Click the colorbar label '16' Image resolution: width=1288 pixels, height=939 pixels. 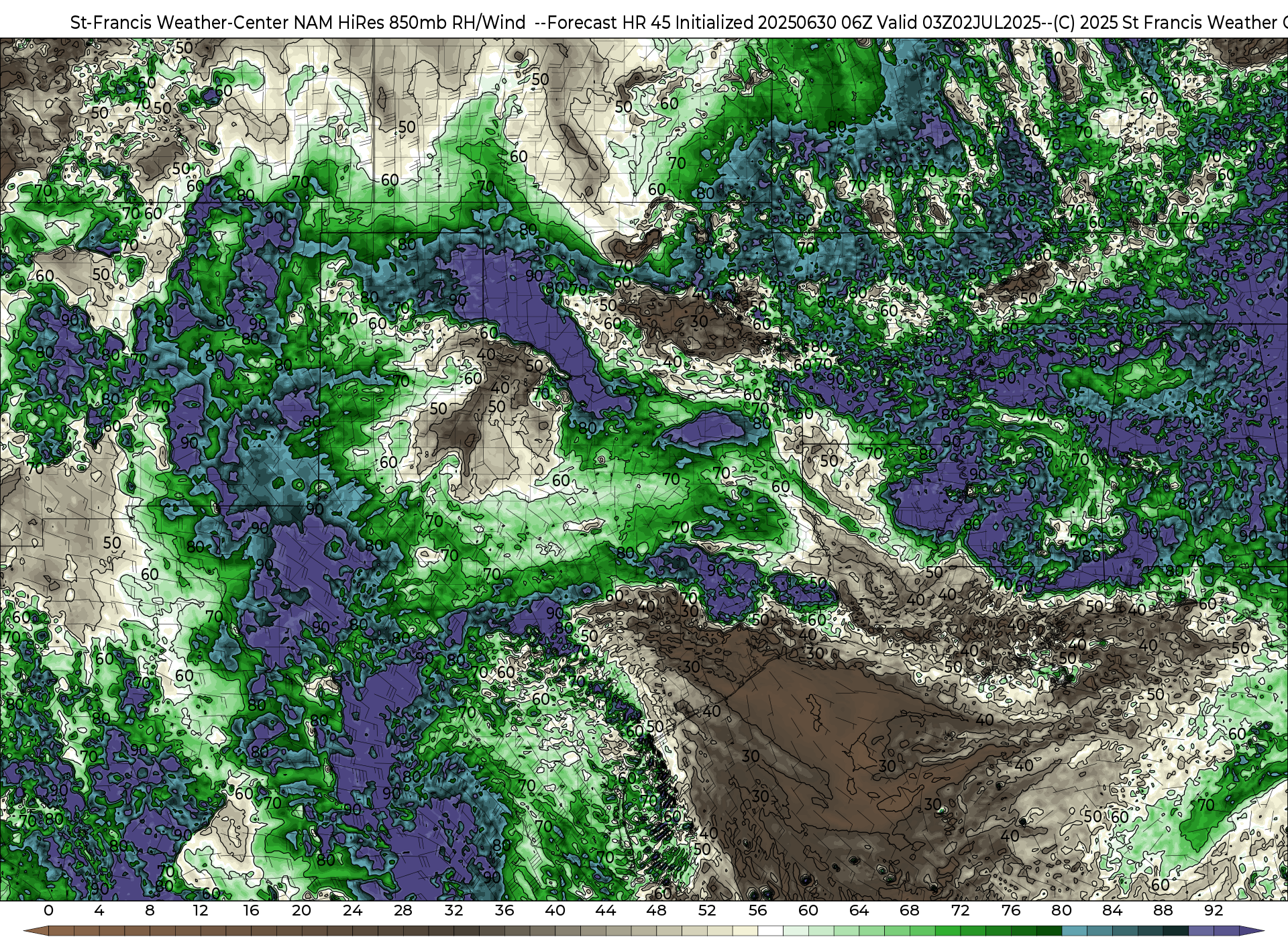251,910
